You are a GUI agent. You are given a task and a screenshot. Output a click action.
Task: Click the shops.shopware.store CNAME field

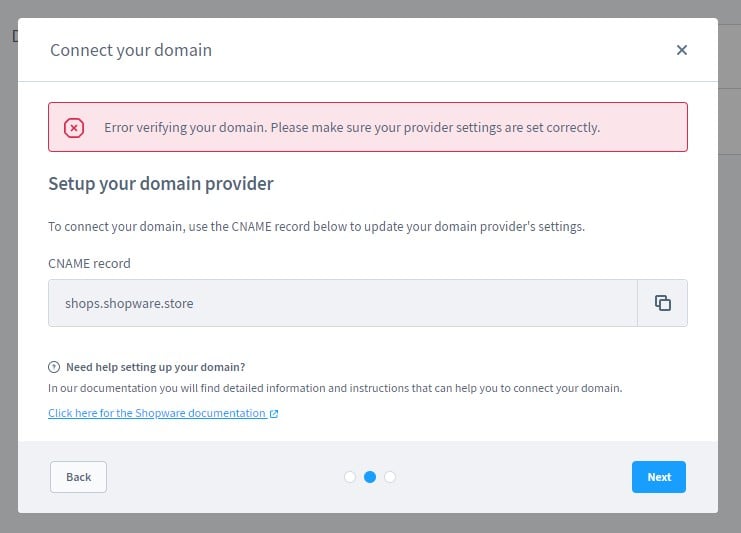point(343,303)
